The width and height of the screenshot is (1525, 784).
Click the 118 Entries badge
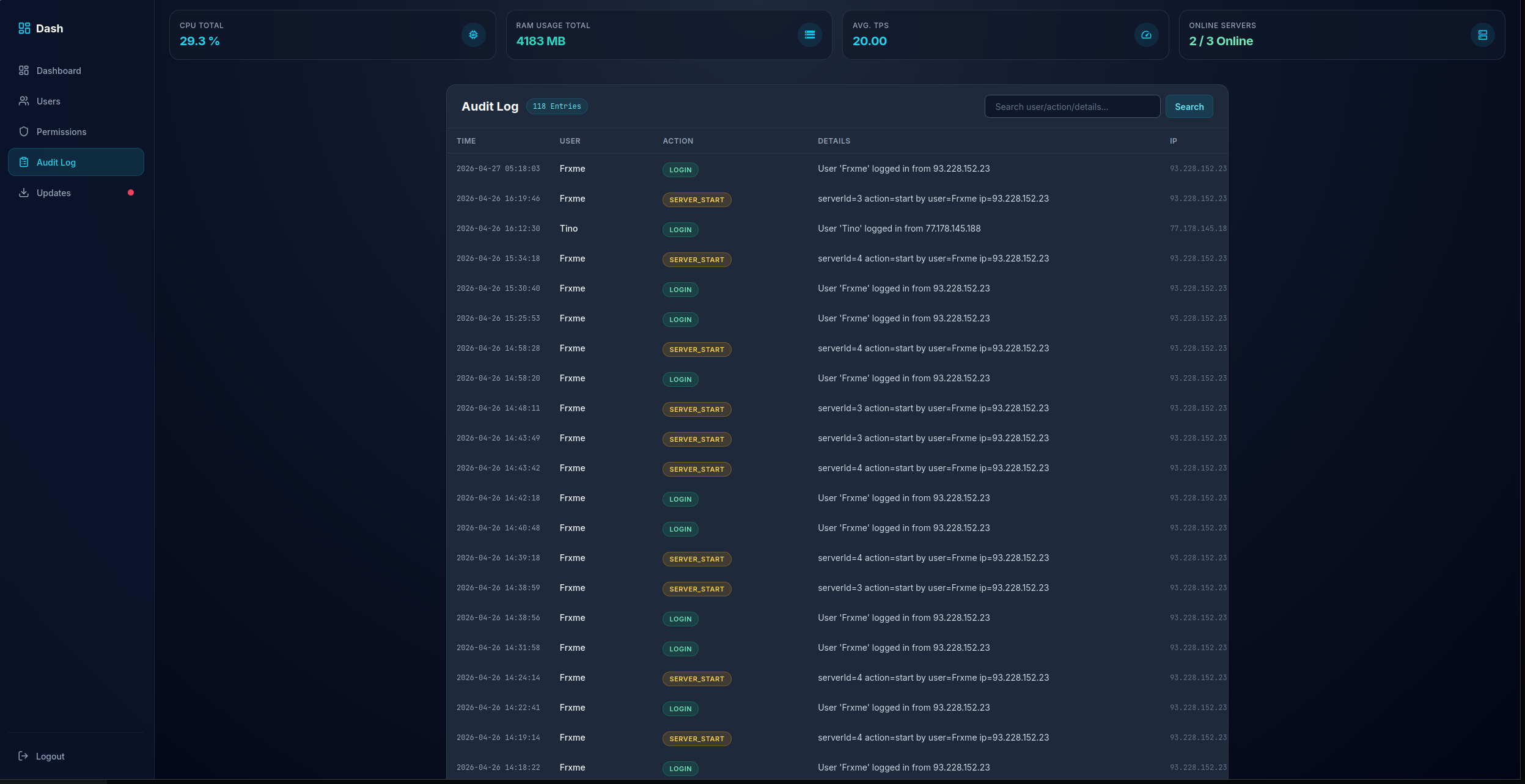point(557,106)
